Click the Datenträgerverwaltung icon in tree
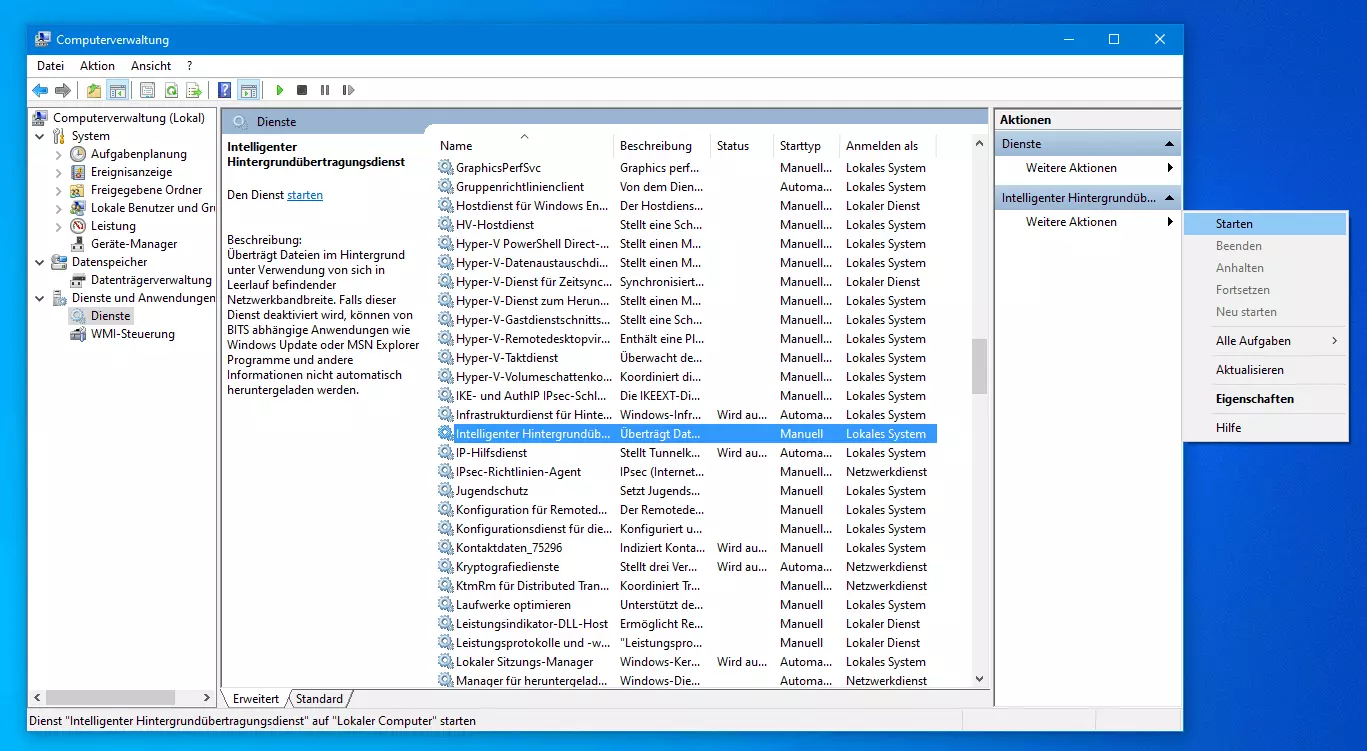 (78, 280)
